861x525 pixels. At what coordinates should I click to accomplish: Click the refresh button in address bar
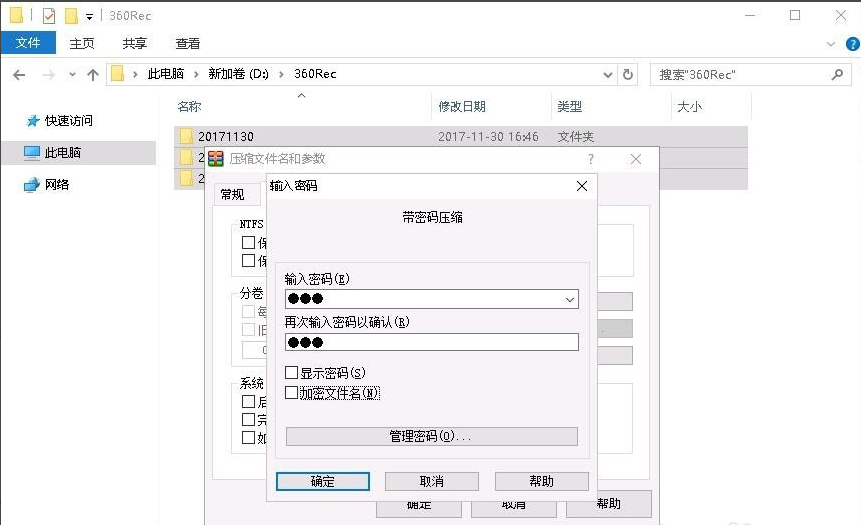point(628,74)
